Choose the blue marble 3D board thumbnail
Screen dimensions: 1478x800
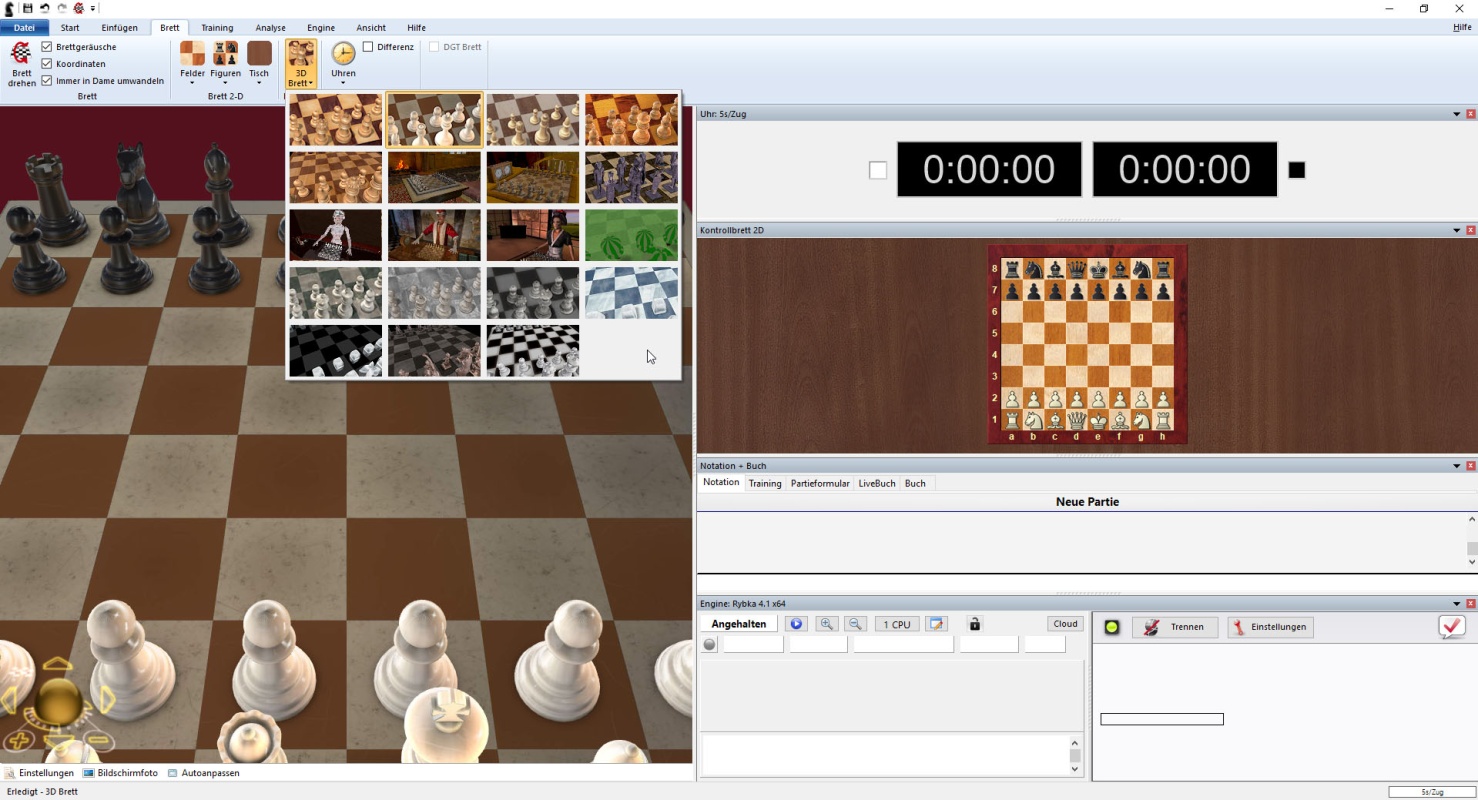(631, 293)
